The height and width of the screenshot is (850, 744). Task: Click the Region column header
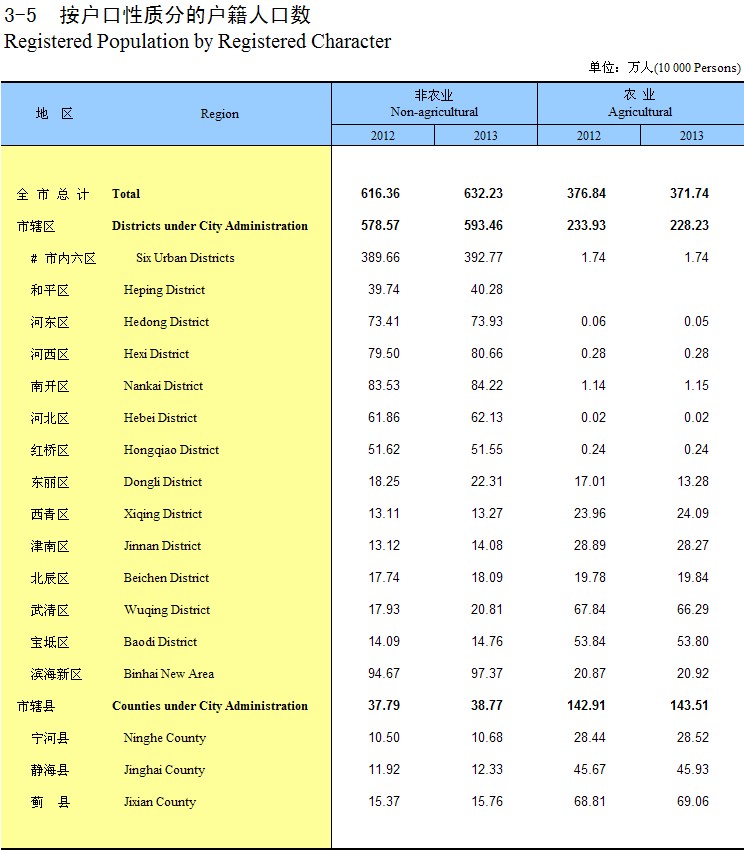pyautogui.click(x=219, y=114)
